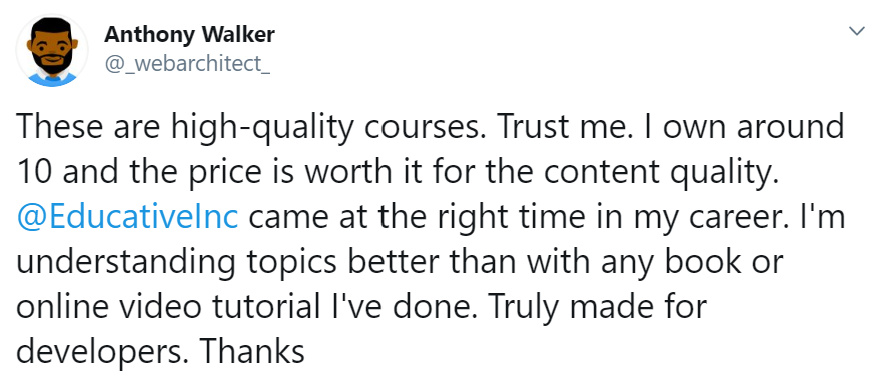Click the word "developers." in the tweet
Image resolution: width=893 pixels, height=386 pixels.
pos(101,353)
